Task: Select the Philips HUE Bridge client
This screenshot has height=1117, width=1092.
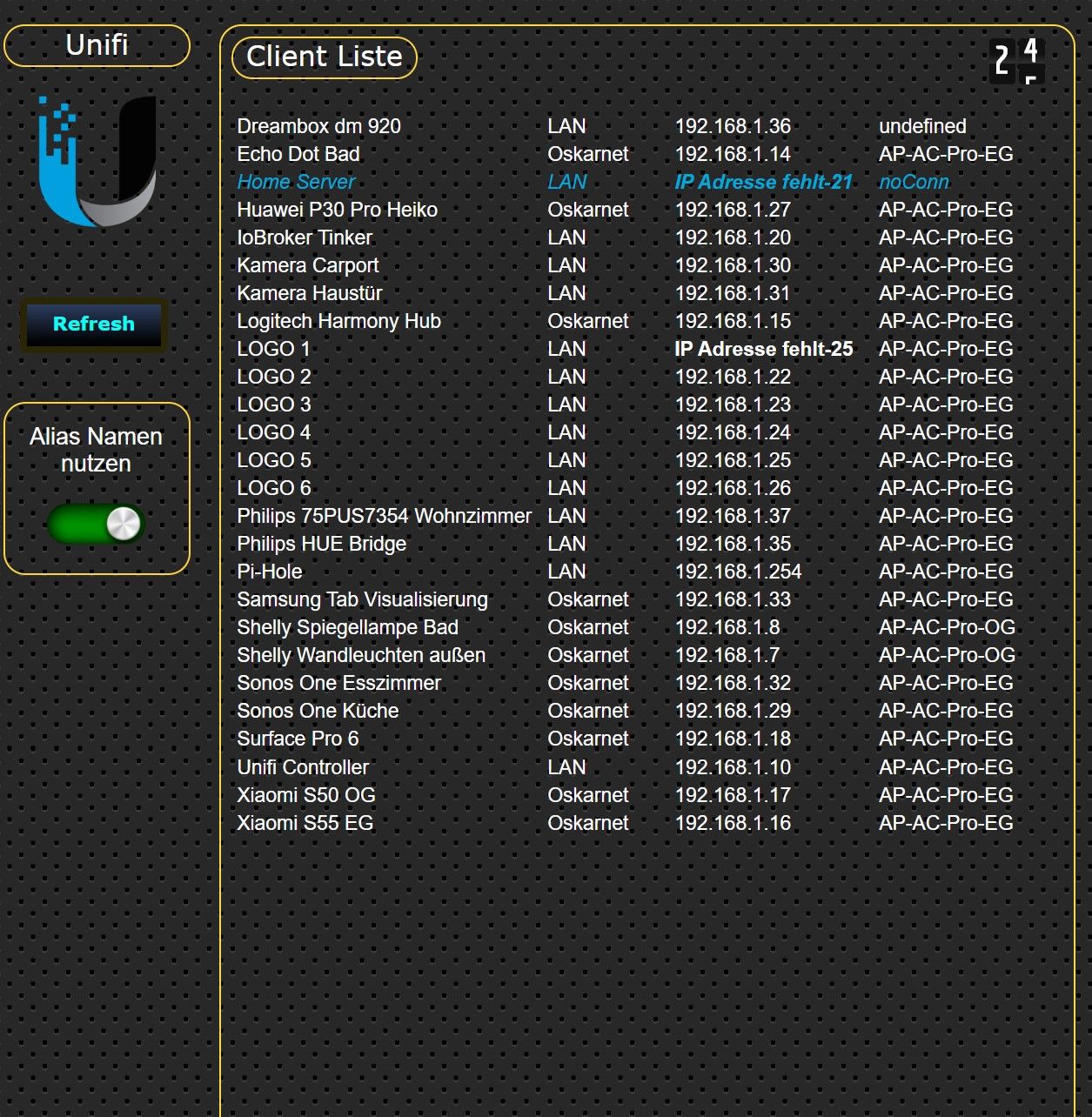Action: click(x=321, y=544)
